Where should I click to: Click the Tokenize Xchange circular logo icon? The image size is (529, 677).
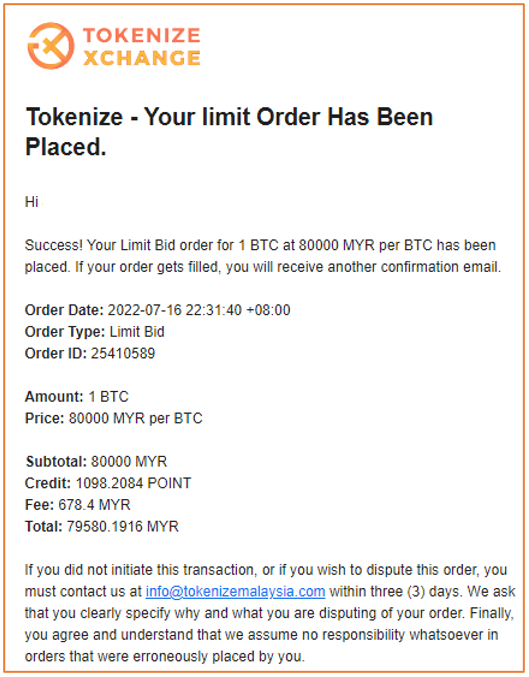[x=51, y=46]
